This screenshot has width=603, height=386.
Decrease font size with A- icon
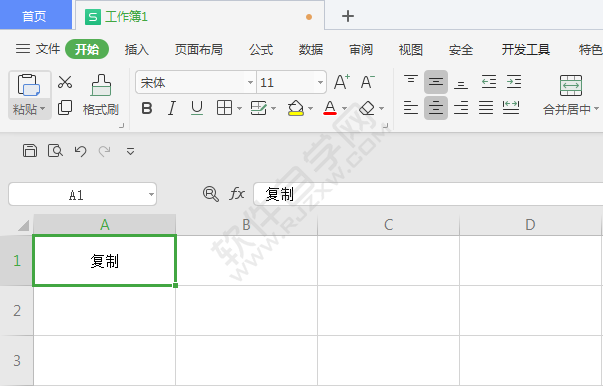(x=367, y=82)
